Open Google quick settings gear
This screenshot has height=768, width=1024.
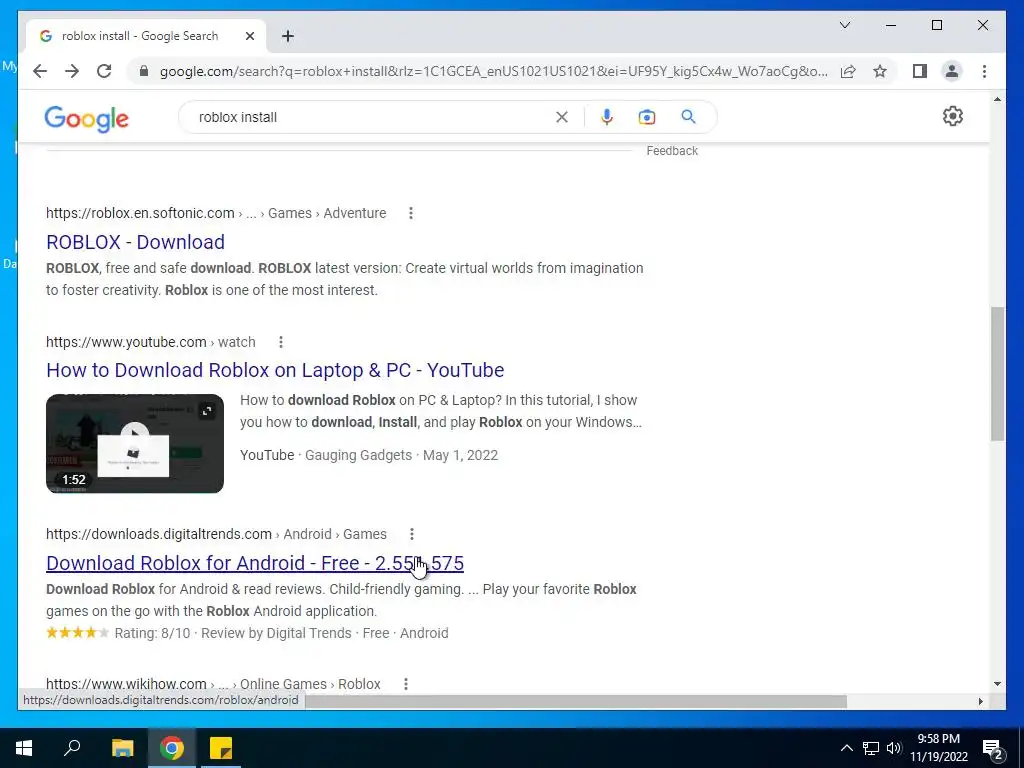(952, 116)
